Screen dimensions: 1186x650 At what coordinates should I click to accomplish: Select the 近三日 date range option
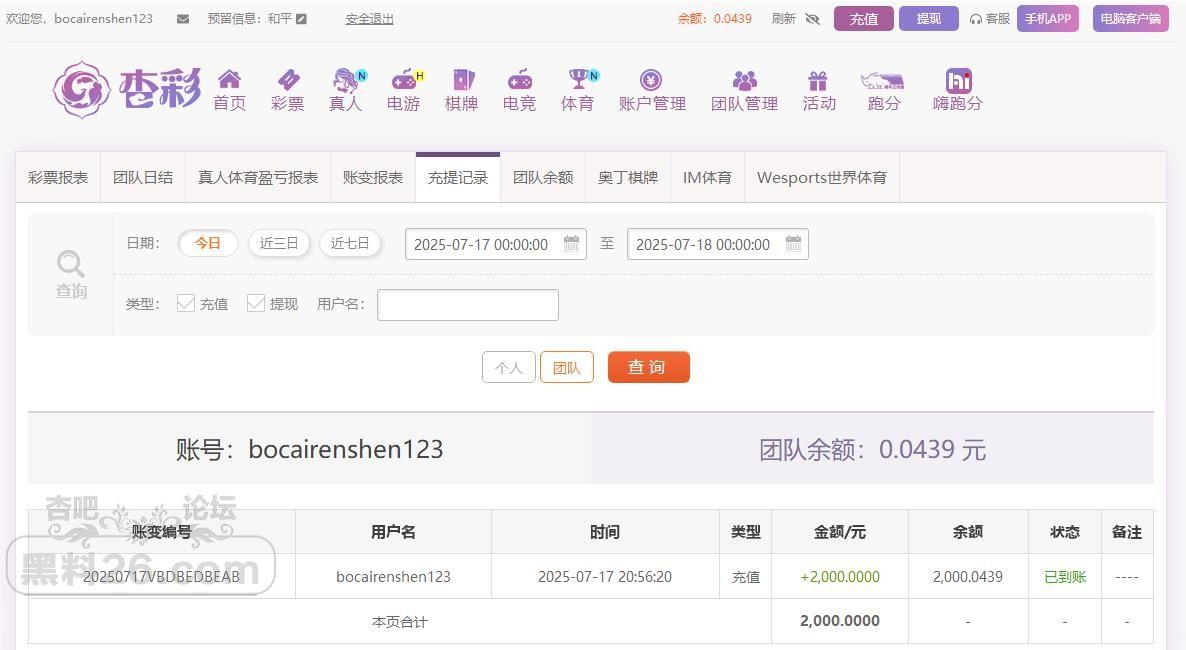pos(279,243)
